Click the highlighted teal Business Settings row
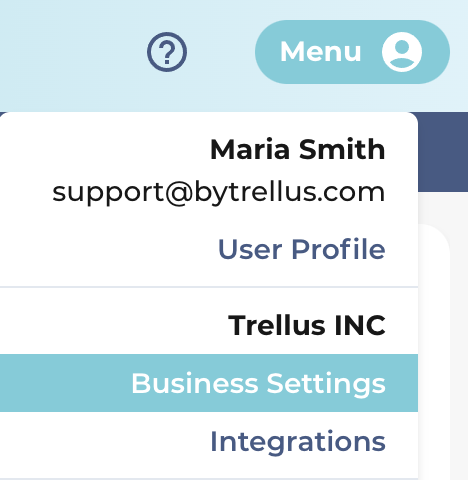468x480 pixels. (209, 383)
